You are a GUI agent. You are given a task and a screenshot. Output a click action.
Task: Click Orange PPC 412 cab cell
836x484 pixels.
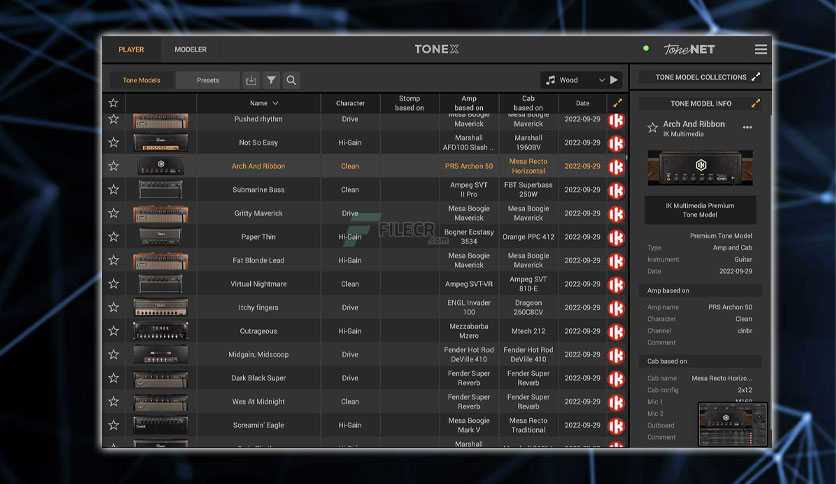tap(528, 237)
